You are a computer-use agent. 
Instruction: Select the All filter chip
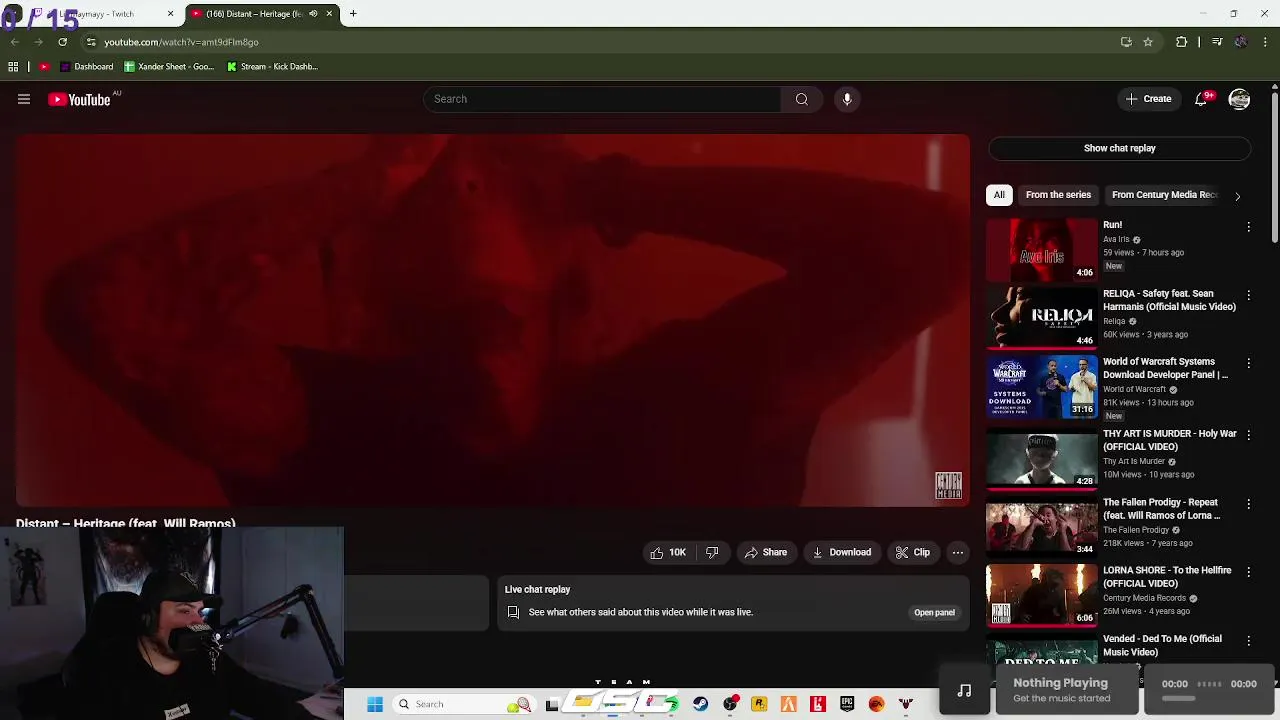(999, 195)
